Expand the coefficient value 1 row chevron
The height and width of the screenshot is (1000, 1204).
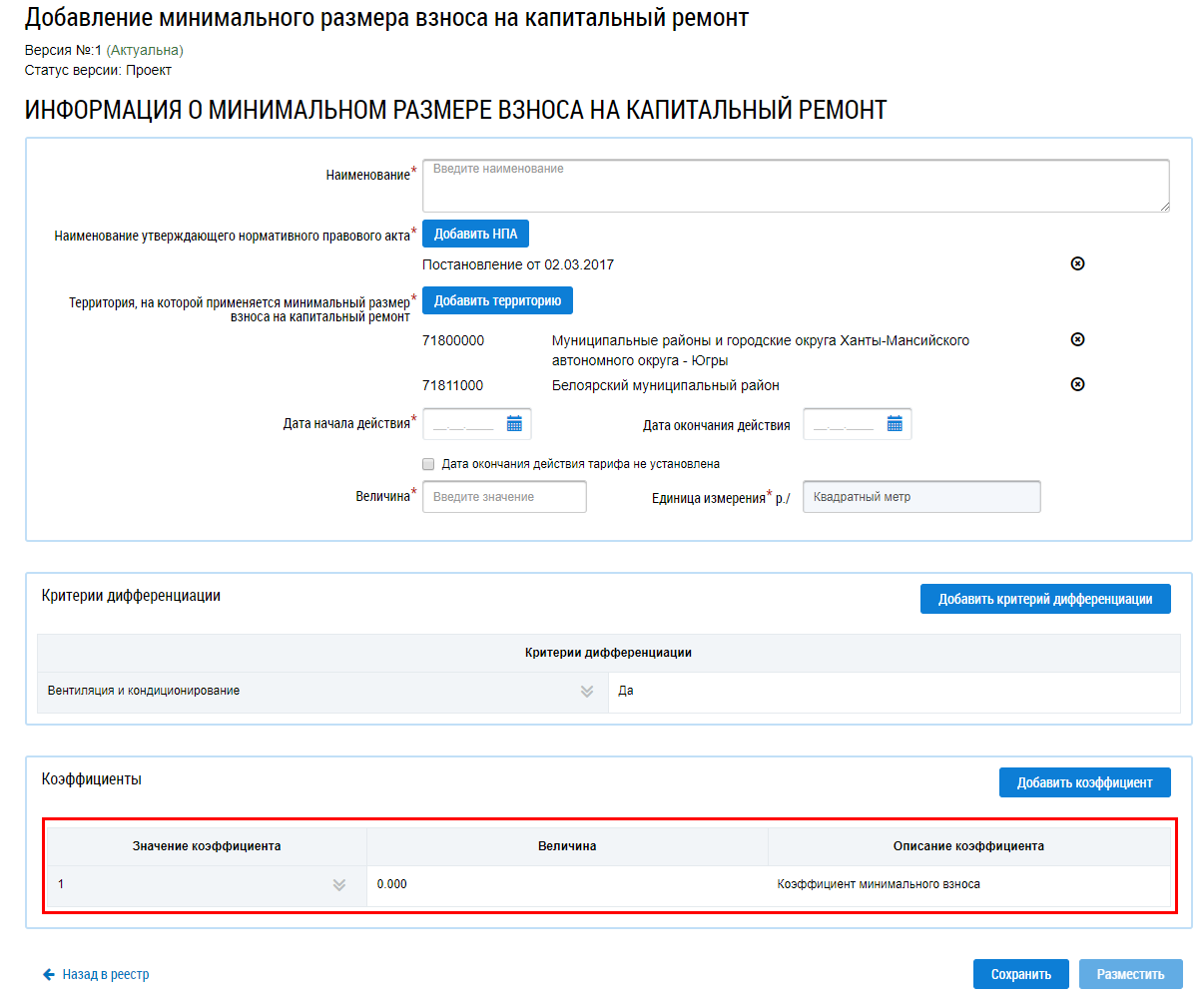pyautogui.click(x=339, y=885)
